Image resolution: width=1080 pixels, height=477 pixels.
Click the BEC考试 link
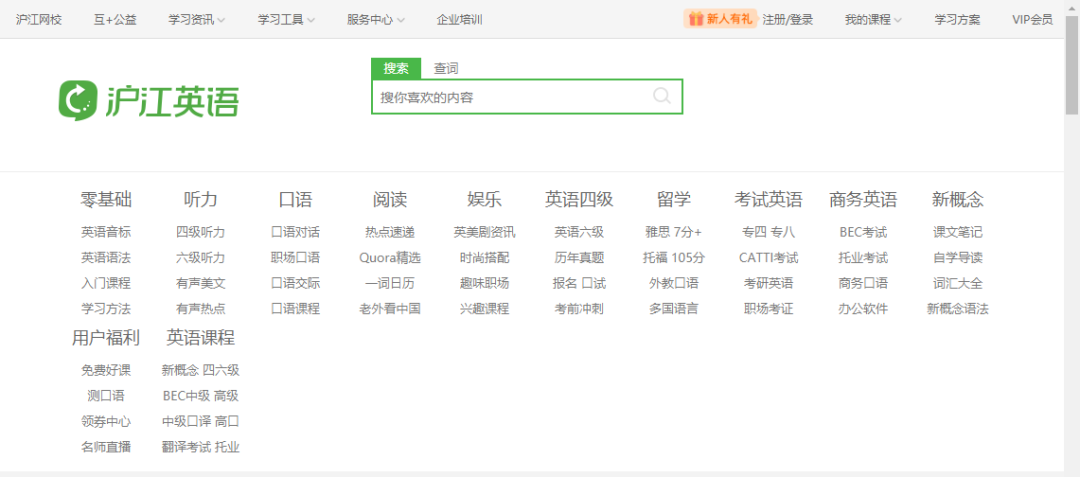[x=863, y=232]
